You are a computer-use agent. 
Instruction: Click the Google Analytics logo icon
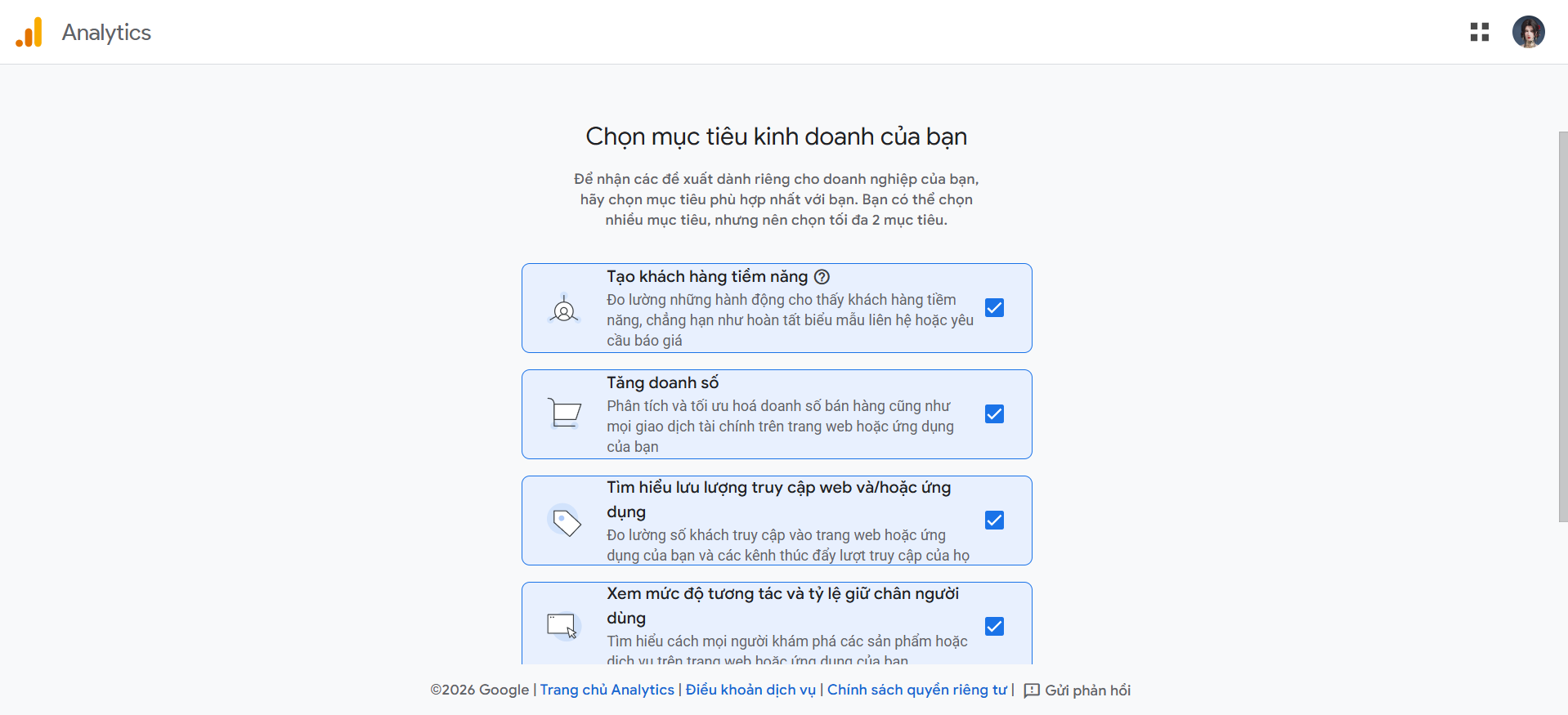pos(29,33)
